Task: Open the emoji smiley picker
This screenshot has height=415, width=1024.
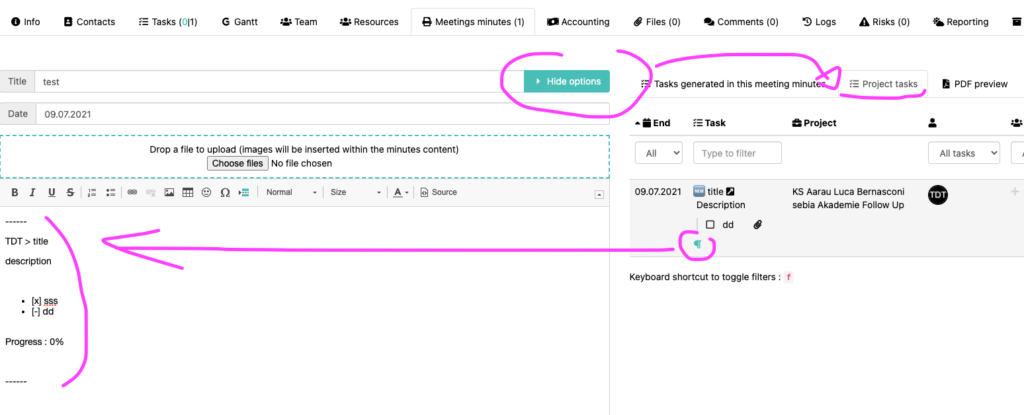Action: [x=206, y=192]
